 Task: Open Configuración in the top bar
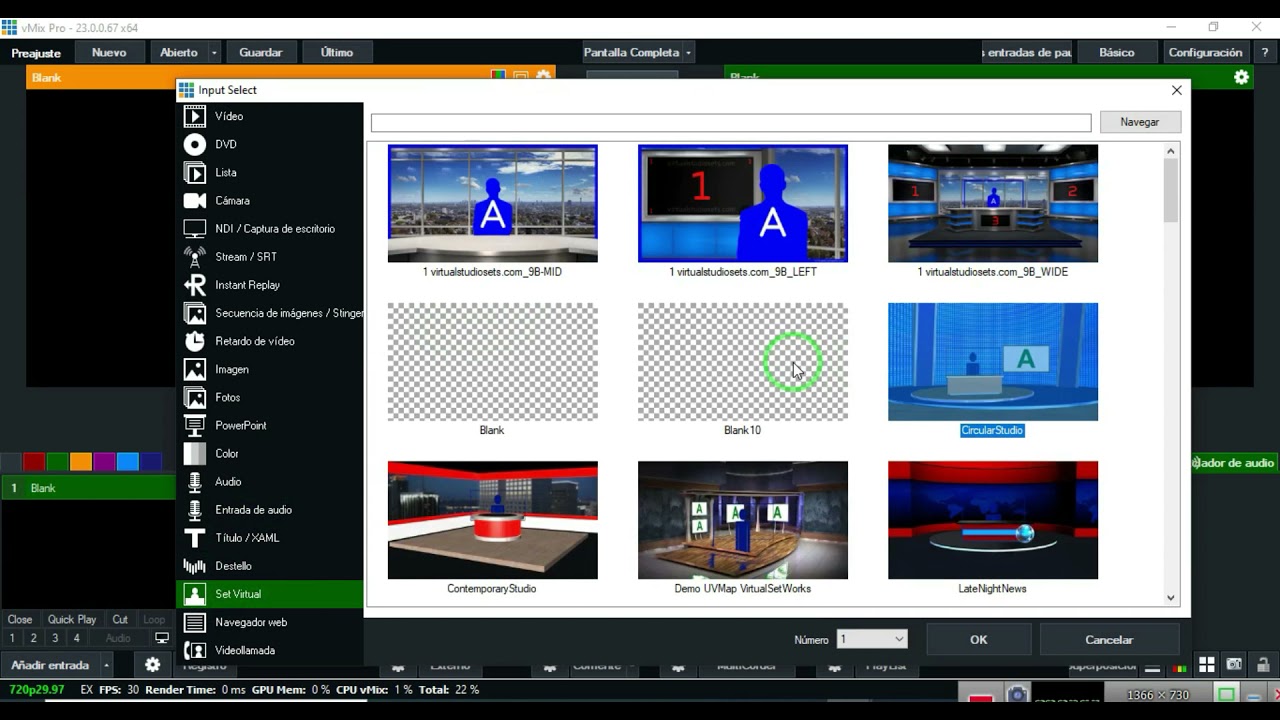coord(1205,52)
